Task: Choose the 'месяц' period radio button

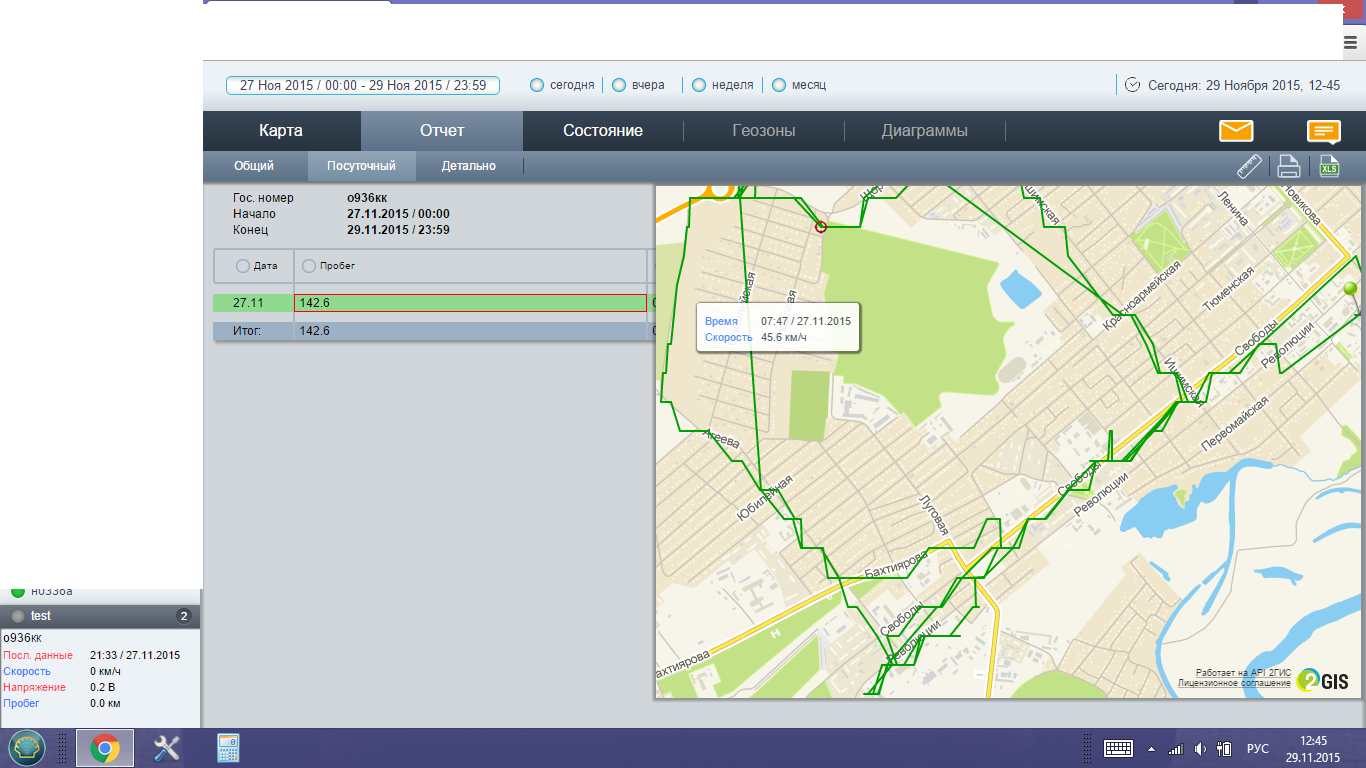Action: [780, 85]
